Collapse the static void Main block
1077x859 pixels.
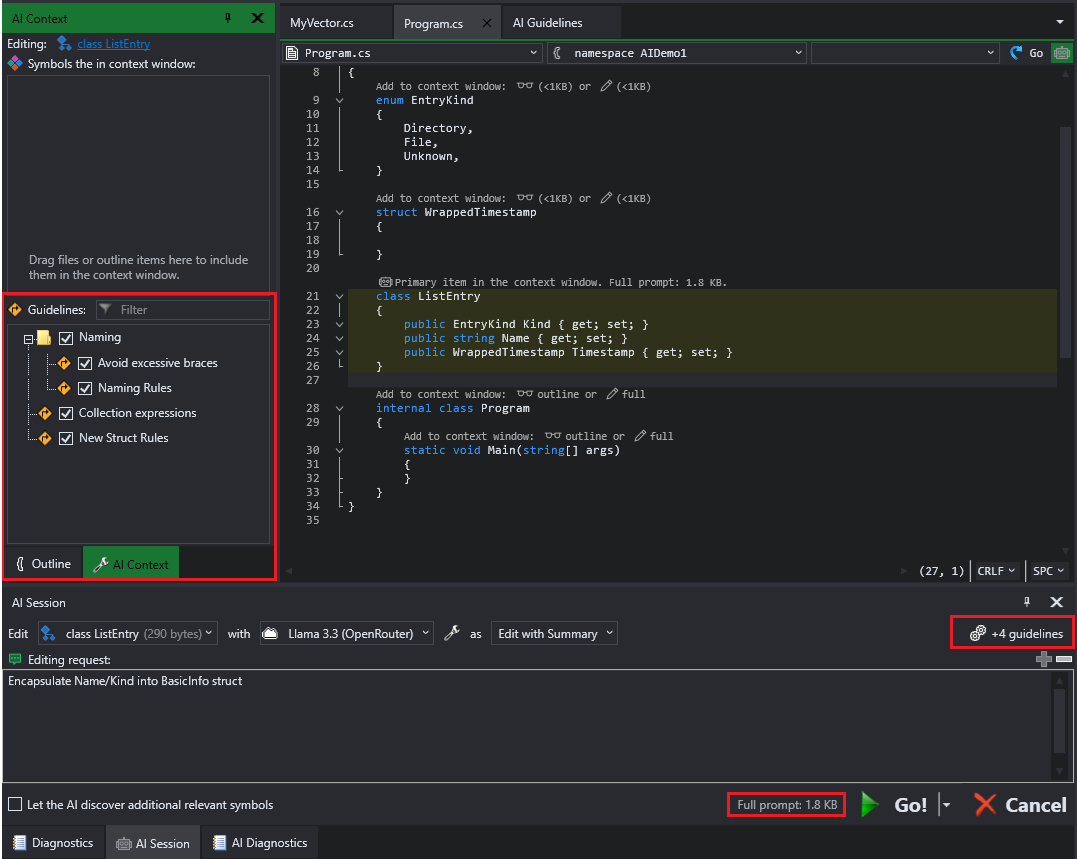tap(339, 450)
